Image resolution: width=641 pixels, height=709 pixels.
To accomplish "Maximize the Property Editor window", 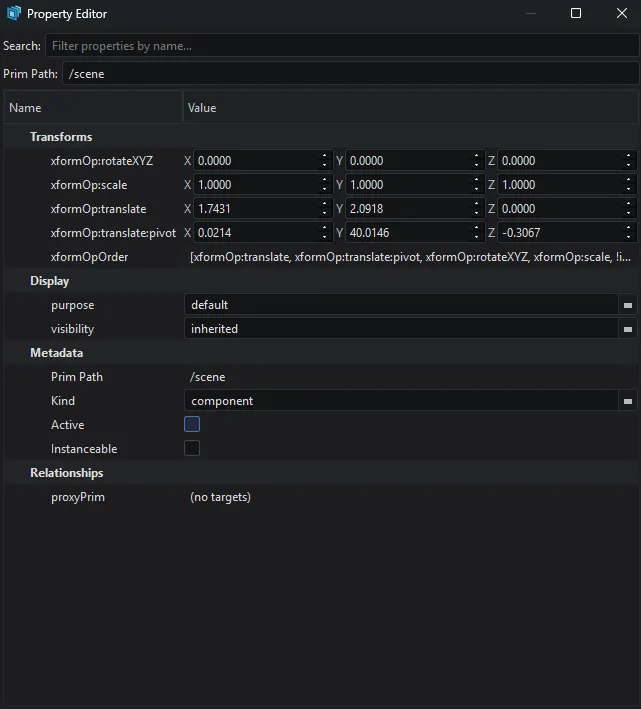I will pos(576,13).
